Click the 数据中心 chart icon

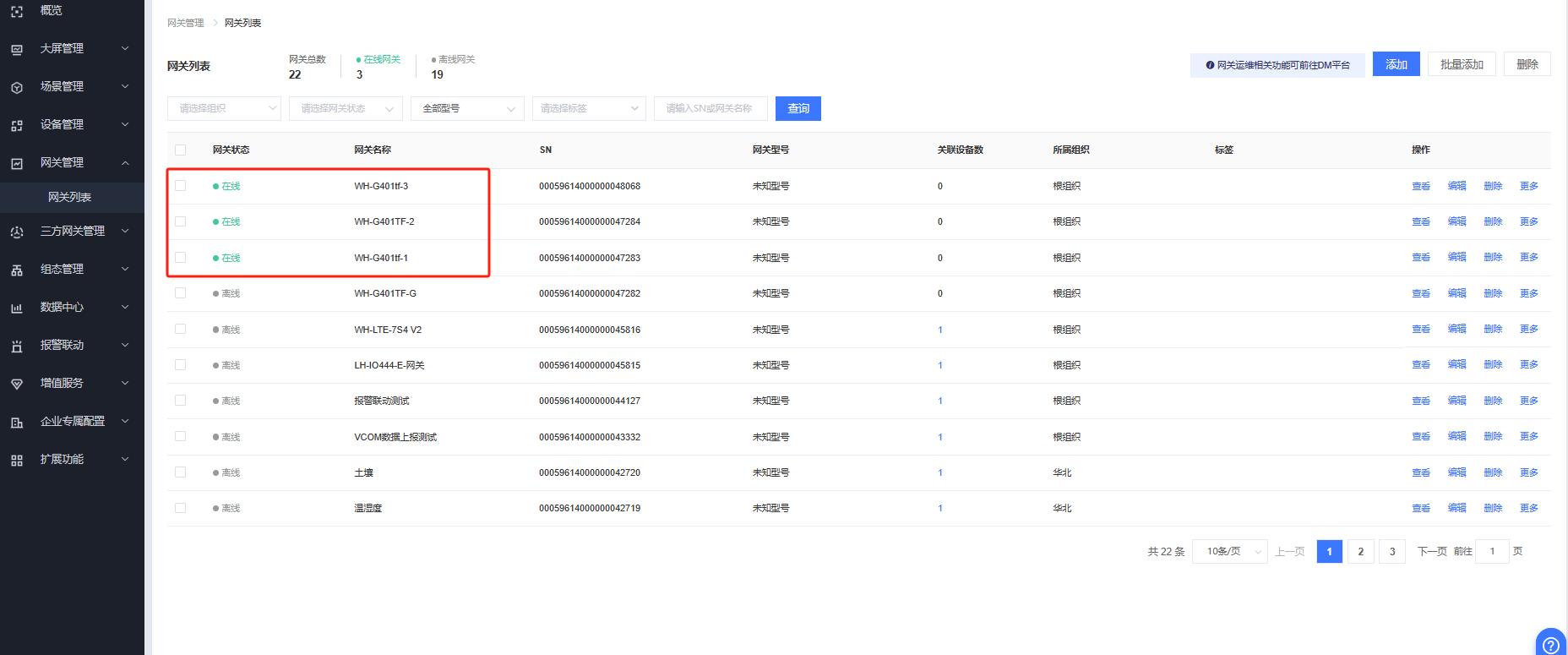pyautogui.click(x=17, y=308)
